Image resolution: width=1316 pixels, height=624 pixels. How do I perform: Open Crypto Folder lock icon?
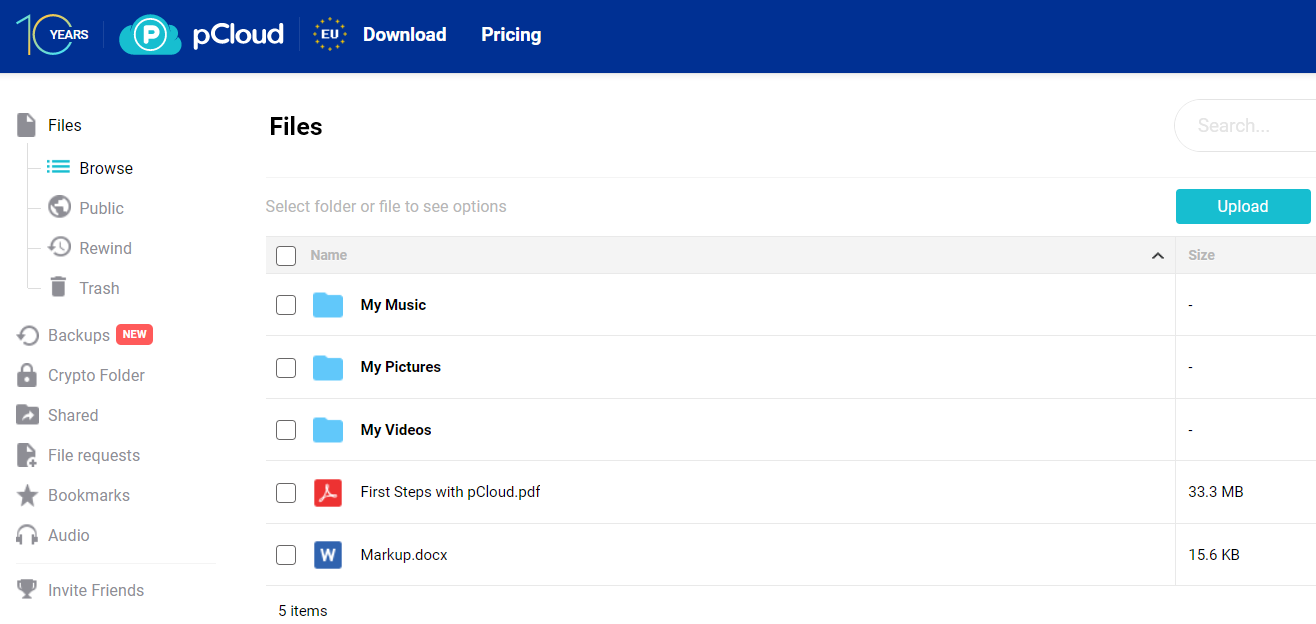pos(27,376)
